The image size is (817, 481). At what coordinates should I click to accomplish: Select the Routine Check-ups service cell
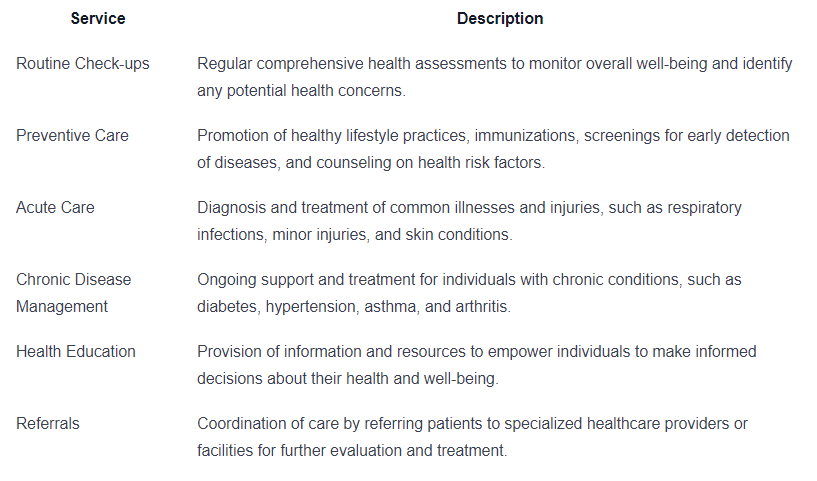pyautogui.click(x=83, y=64)
